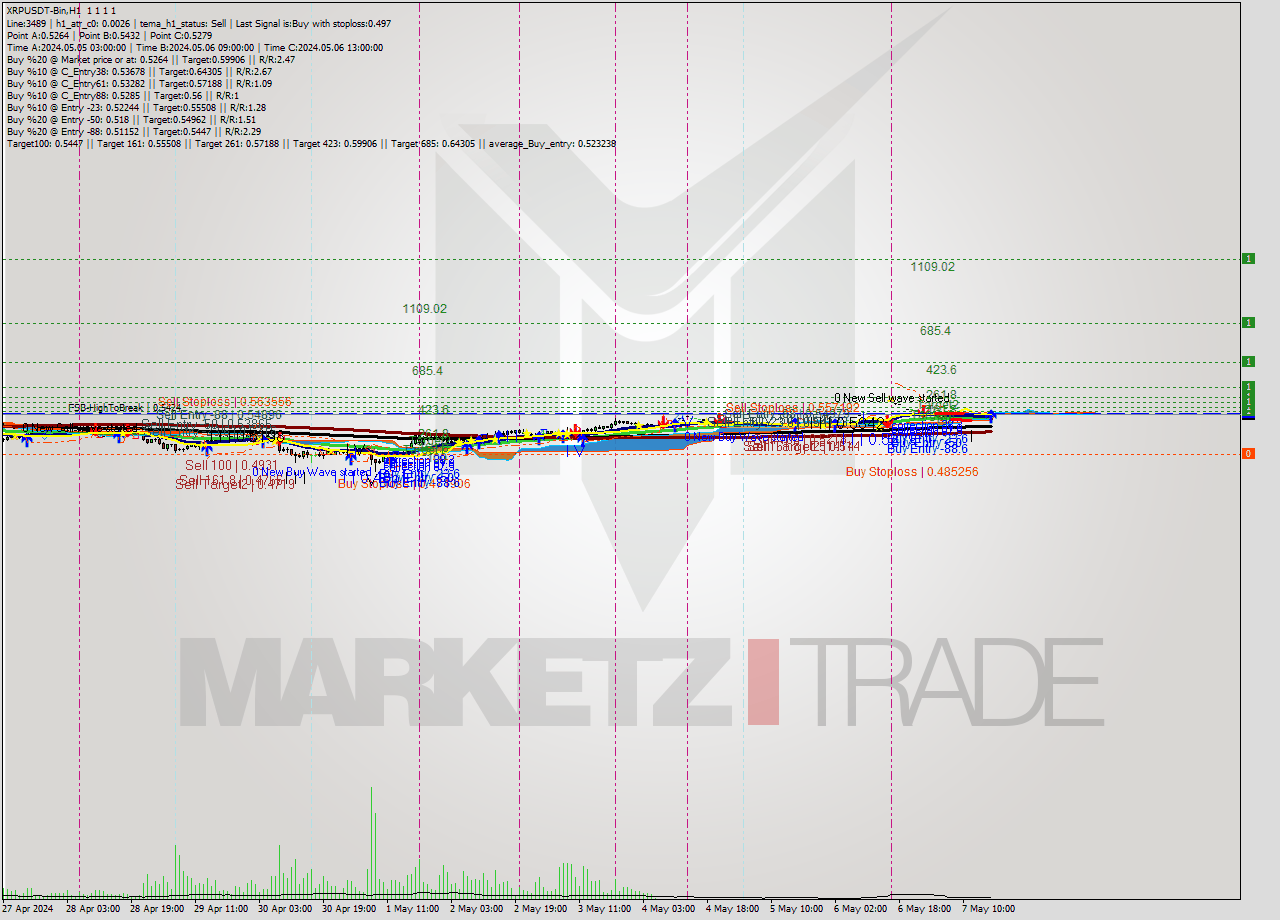
Task: Click the Time A:2024.05.05 info line
Action: click(194, 47)
